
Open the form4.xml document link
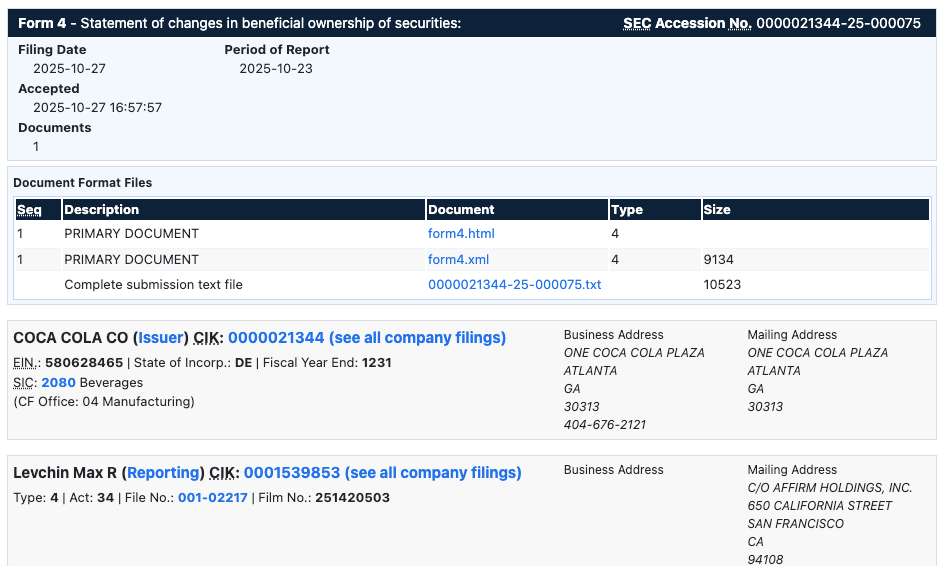point(458,260)
